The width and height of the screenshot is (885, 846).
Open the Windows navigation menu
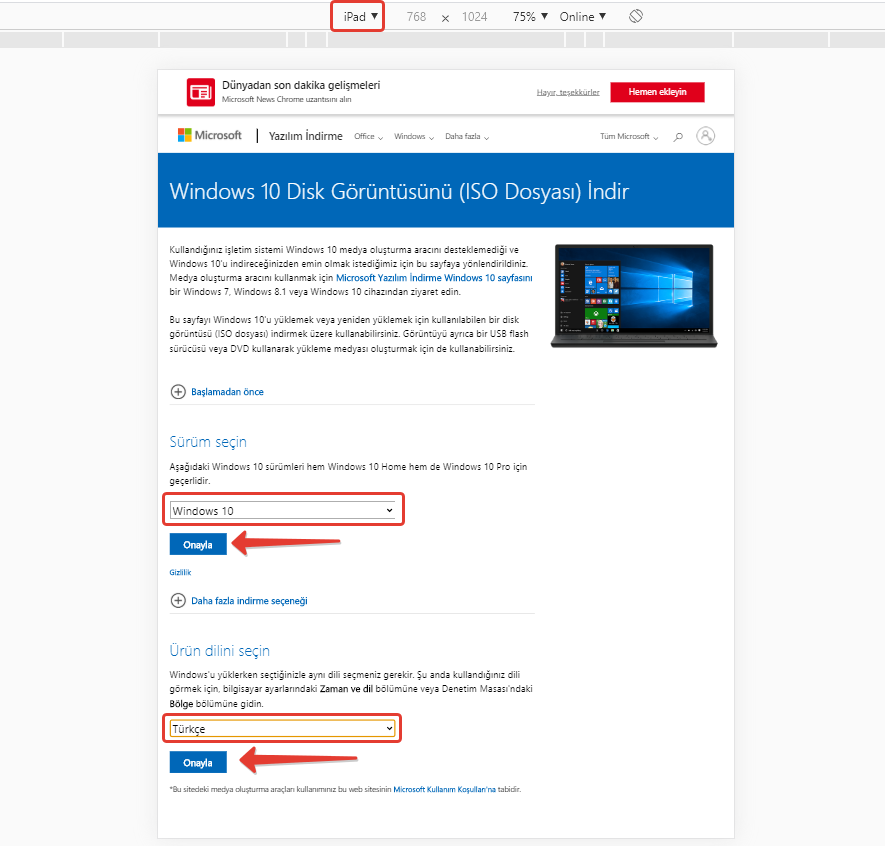click(x=413, y=137)
